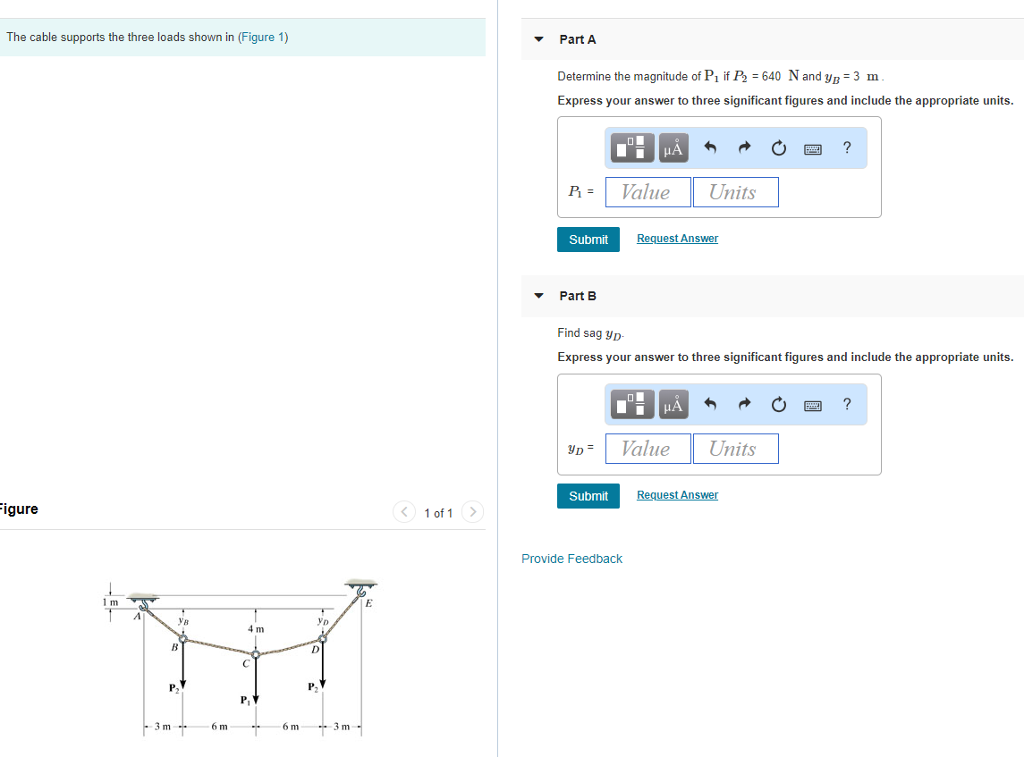The image size is (1024, 757).
Task: Open Figure 1 from the problem statement
Action: pyautogui.click(x=262, y=36)
